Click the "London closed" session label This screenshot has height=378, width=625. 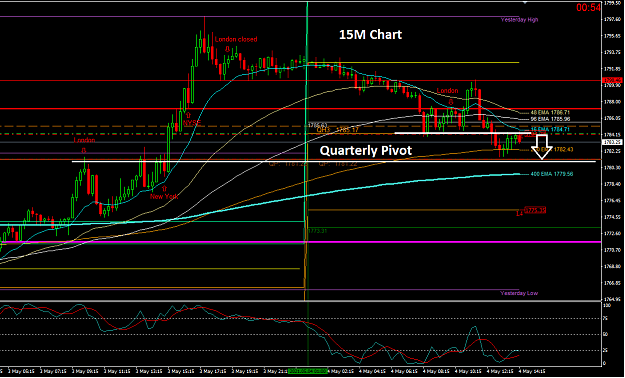236,39
